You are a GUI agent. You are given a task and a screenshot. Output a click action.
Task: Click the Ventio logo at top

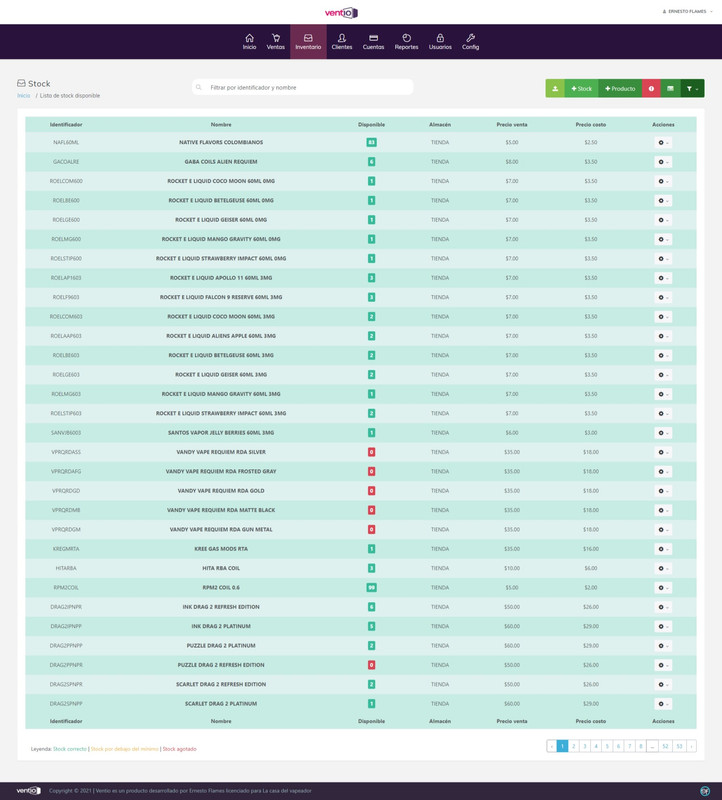pos(341,12)
